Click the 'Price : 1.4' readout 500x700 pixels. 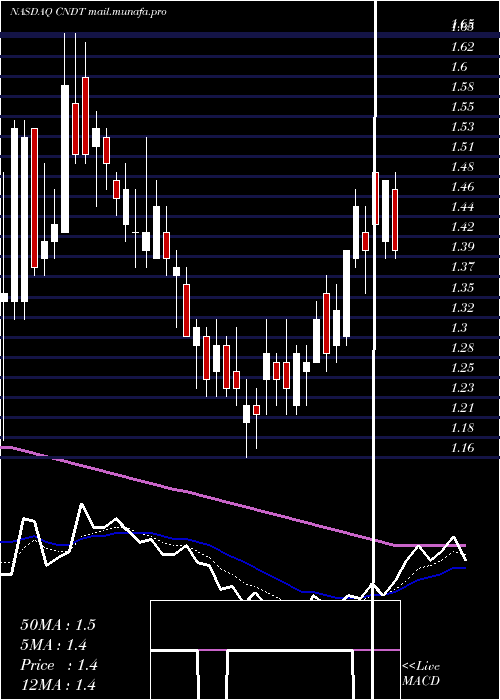(x=59, y=665)
